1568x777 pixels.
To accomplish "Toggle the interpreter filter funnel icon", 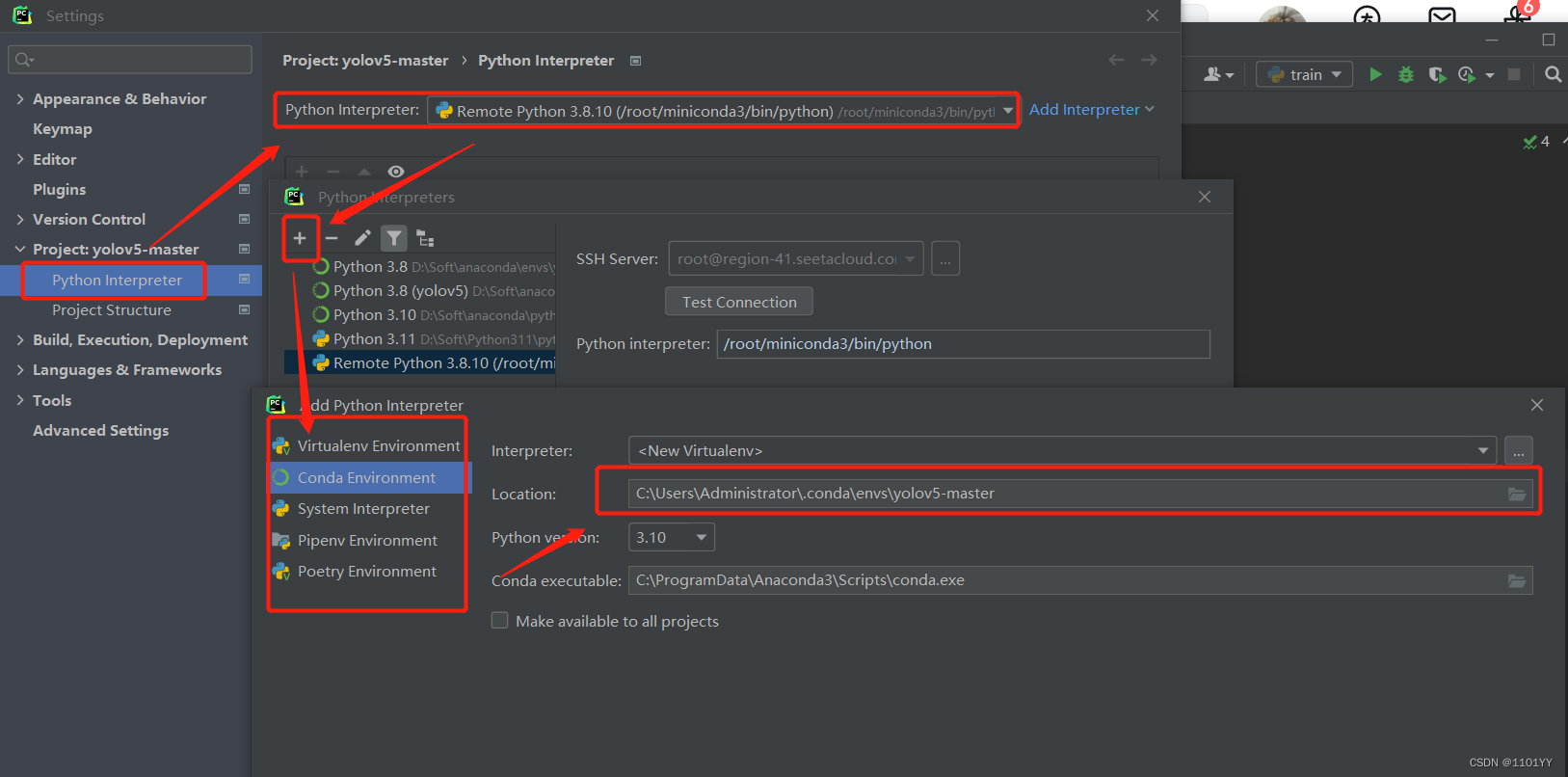I will (x=394, y=238).
